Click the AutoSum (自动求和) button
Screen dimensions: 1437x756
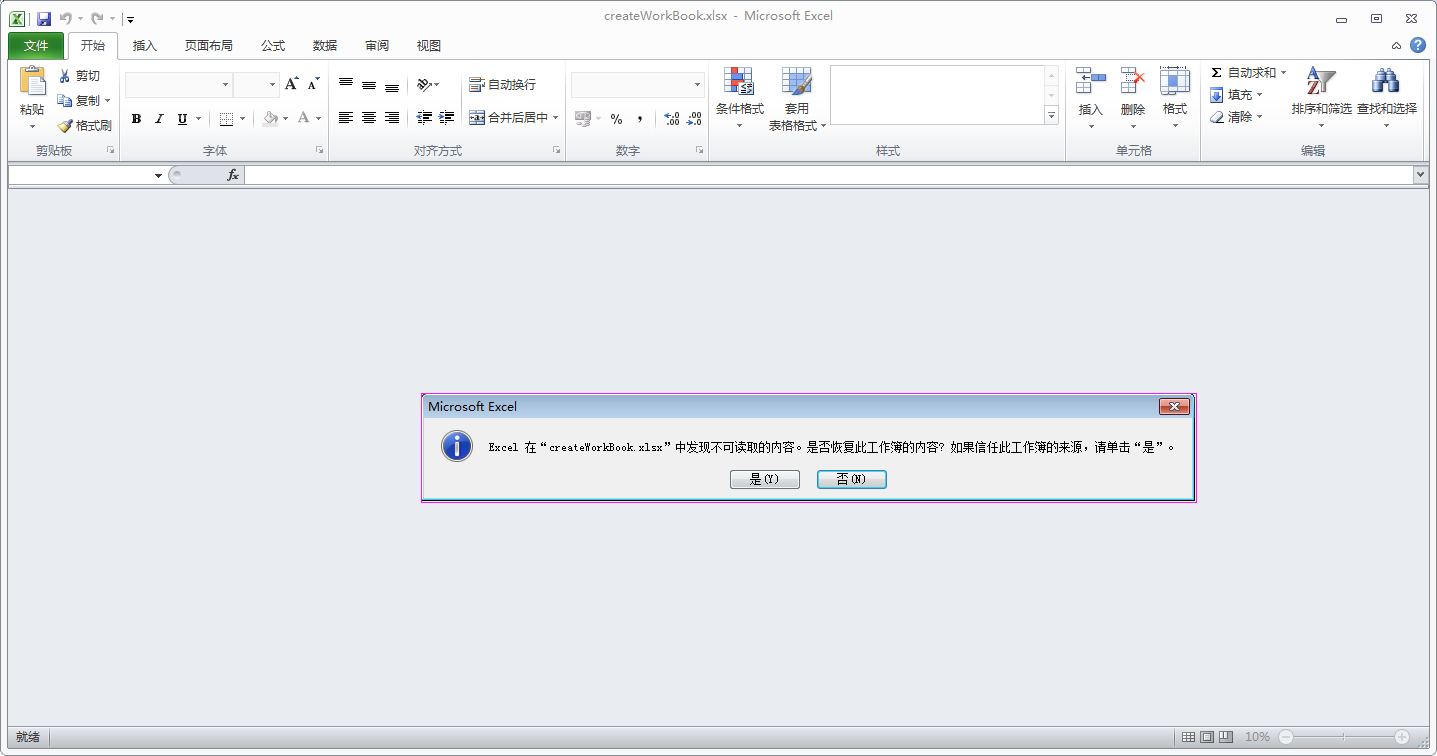tap(1242, 73)
